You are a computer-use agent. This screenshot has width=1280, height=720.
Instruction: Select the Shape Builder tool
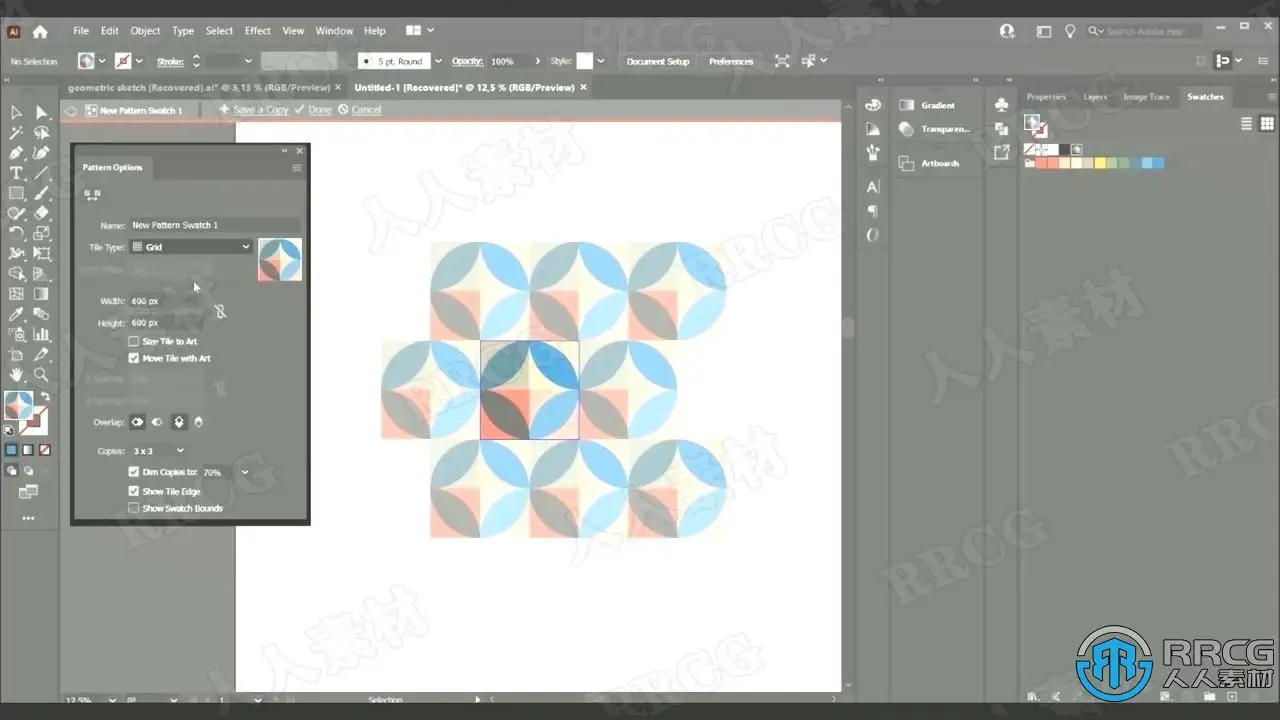tap(16, 274)
